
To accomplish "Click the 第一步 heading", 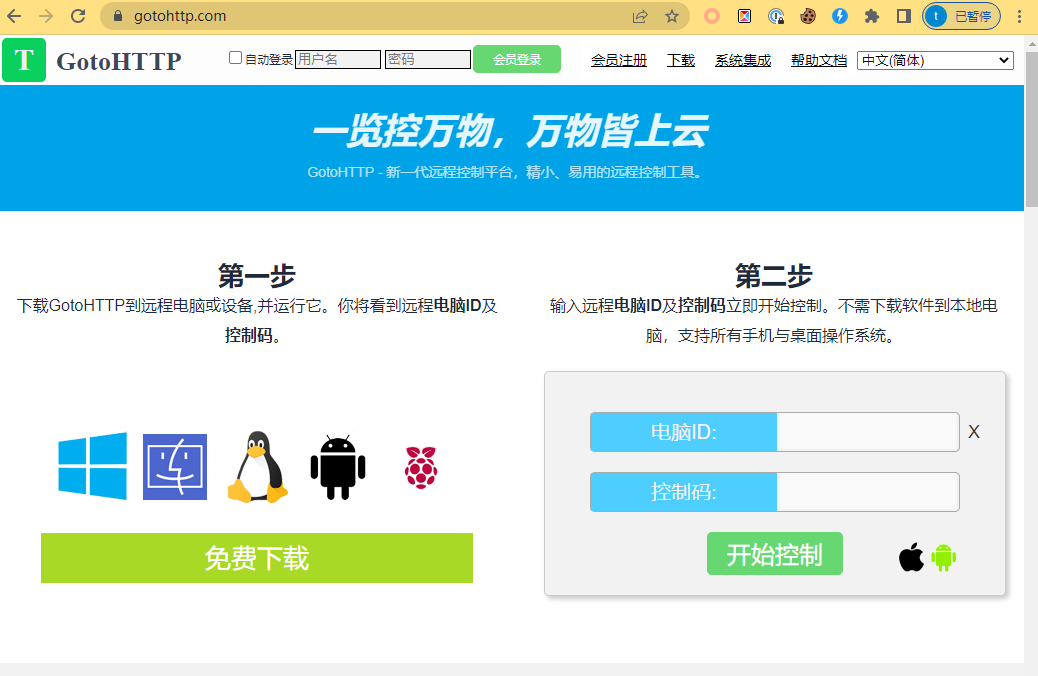I will tap(257, 275).
